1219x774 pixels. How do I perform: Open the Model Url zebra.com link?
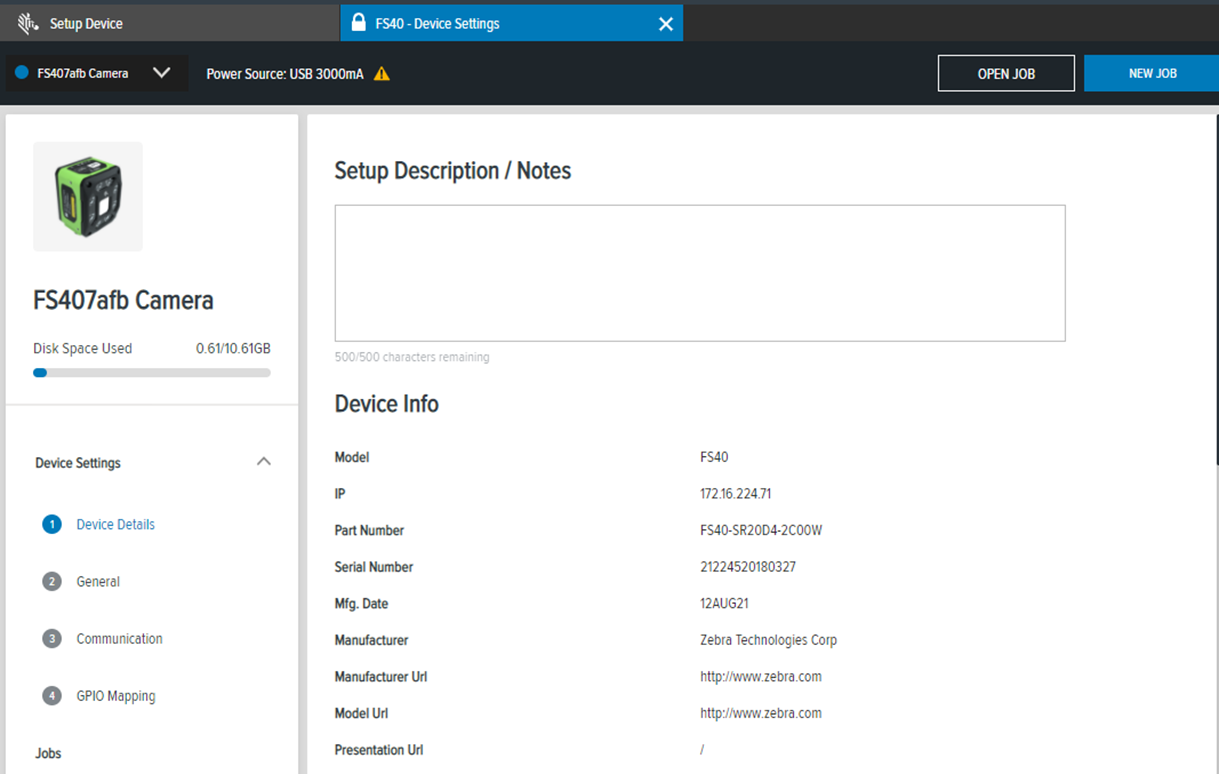click(x=760, y=713)
